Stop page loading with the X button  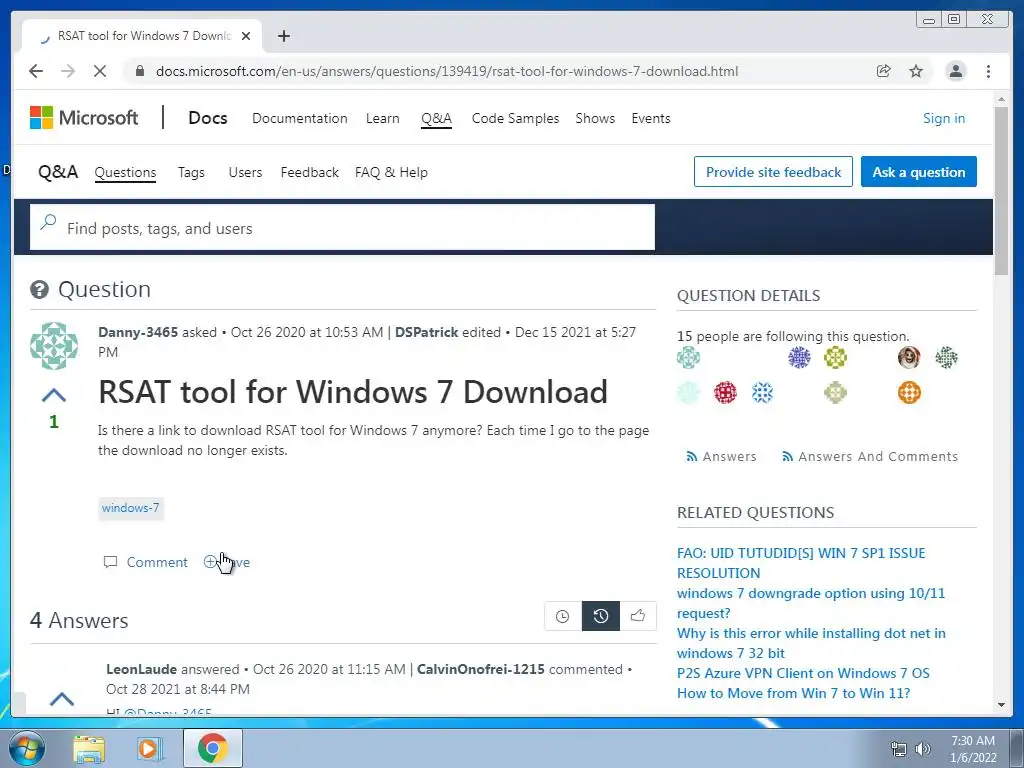(x=100, y=71)
